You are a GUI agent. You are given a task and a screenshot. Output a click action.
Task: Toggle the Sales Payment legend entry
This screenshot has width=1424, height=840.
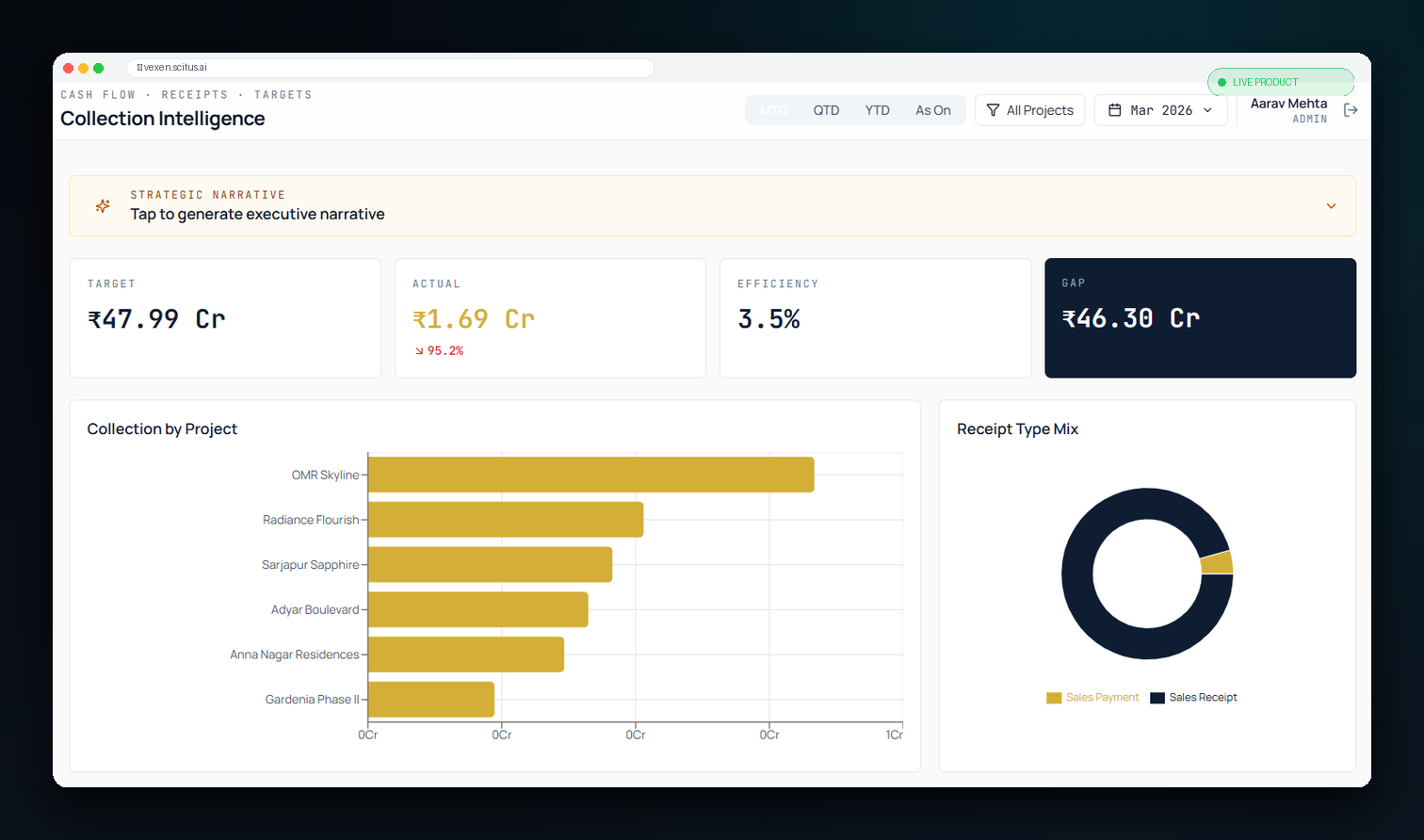(1092, 698)
